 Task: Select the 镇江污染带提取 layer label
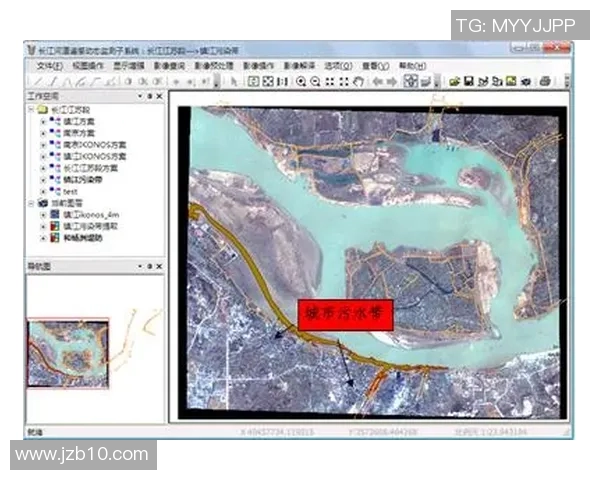pyautogui.click(x=90, y=226)
